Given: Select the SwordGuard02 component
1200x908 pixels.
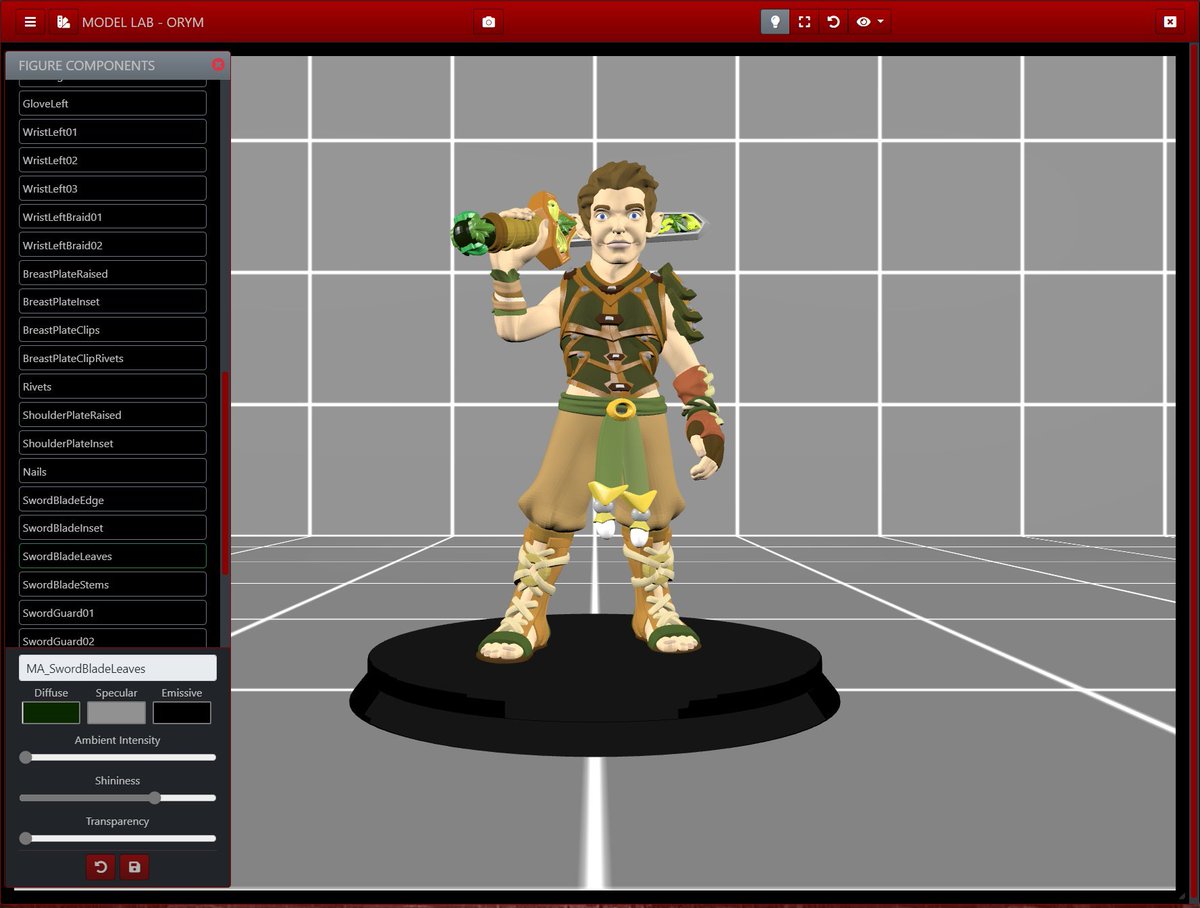Looking at the screenshot, I should [x=113, y=639].
